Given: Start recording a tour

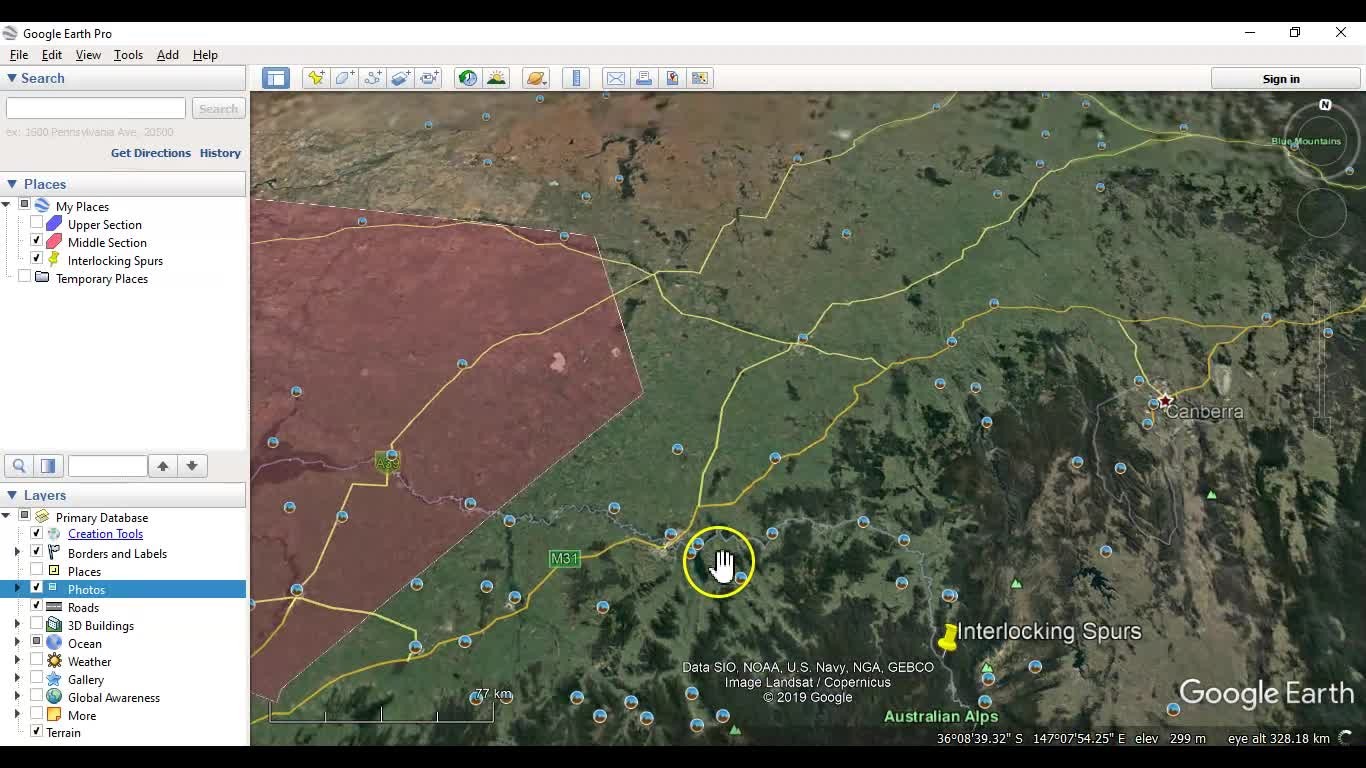Looking at the screenshot, I should click(429, 77).
